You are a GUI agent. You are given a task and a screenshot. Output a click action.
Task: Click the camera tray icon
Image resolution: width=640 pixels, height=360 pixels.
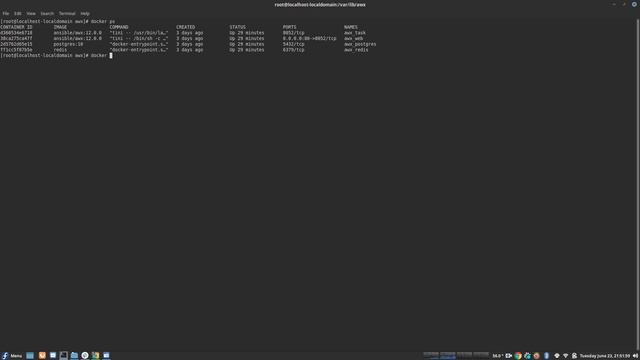coord(509,356)
